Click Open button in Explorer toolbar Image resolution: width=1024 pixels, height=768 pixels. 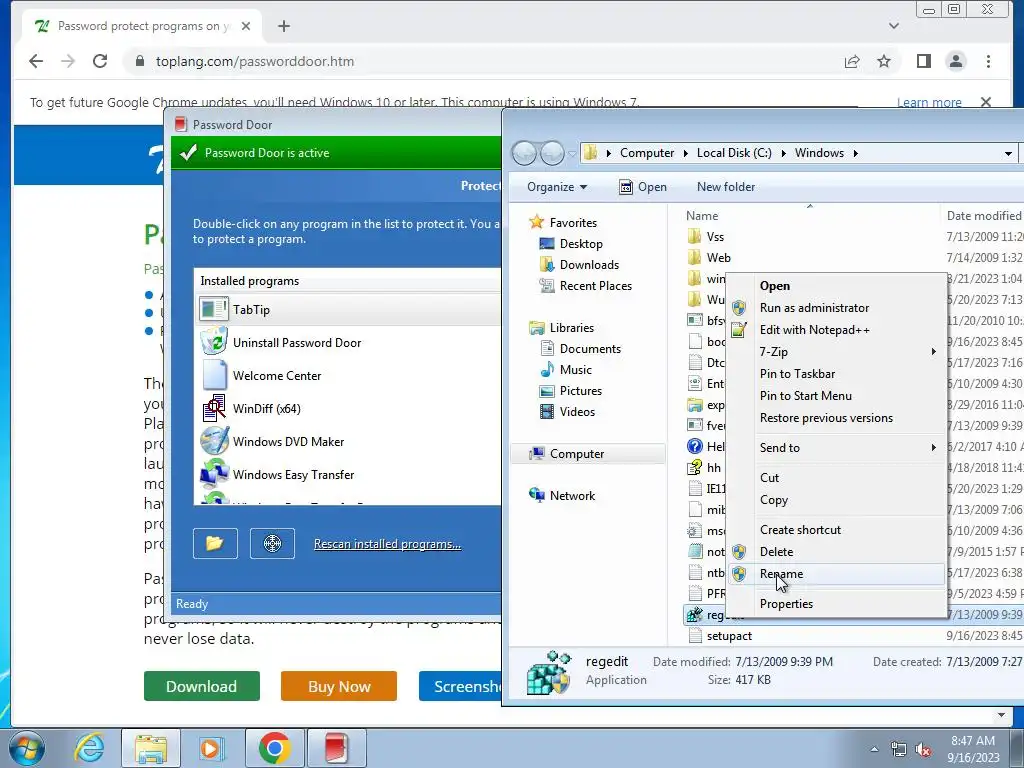coord(643,187)
